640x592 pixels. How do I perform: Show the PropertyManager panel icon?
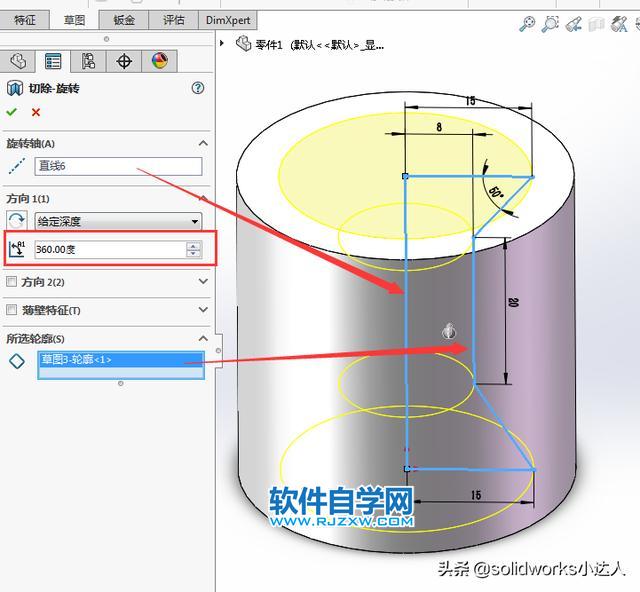(53, 61)
